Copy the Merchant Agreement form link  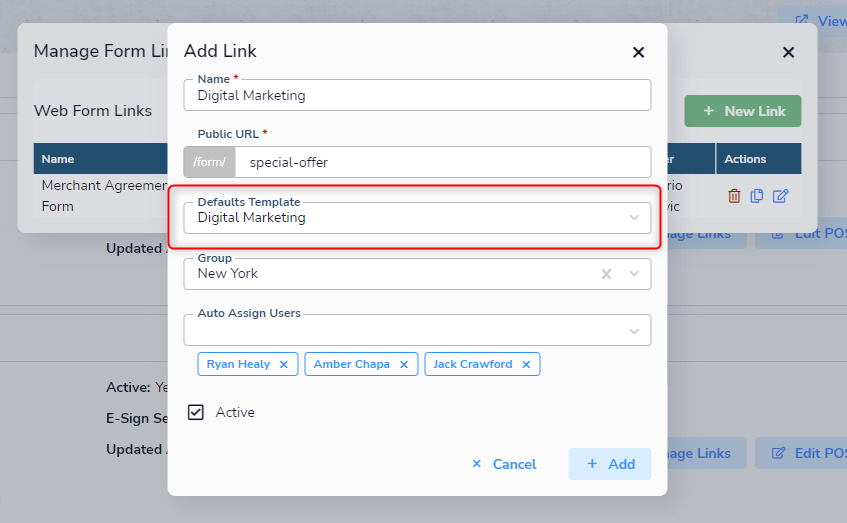[756, 196]
